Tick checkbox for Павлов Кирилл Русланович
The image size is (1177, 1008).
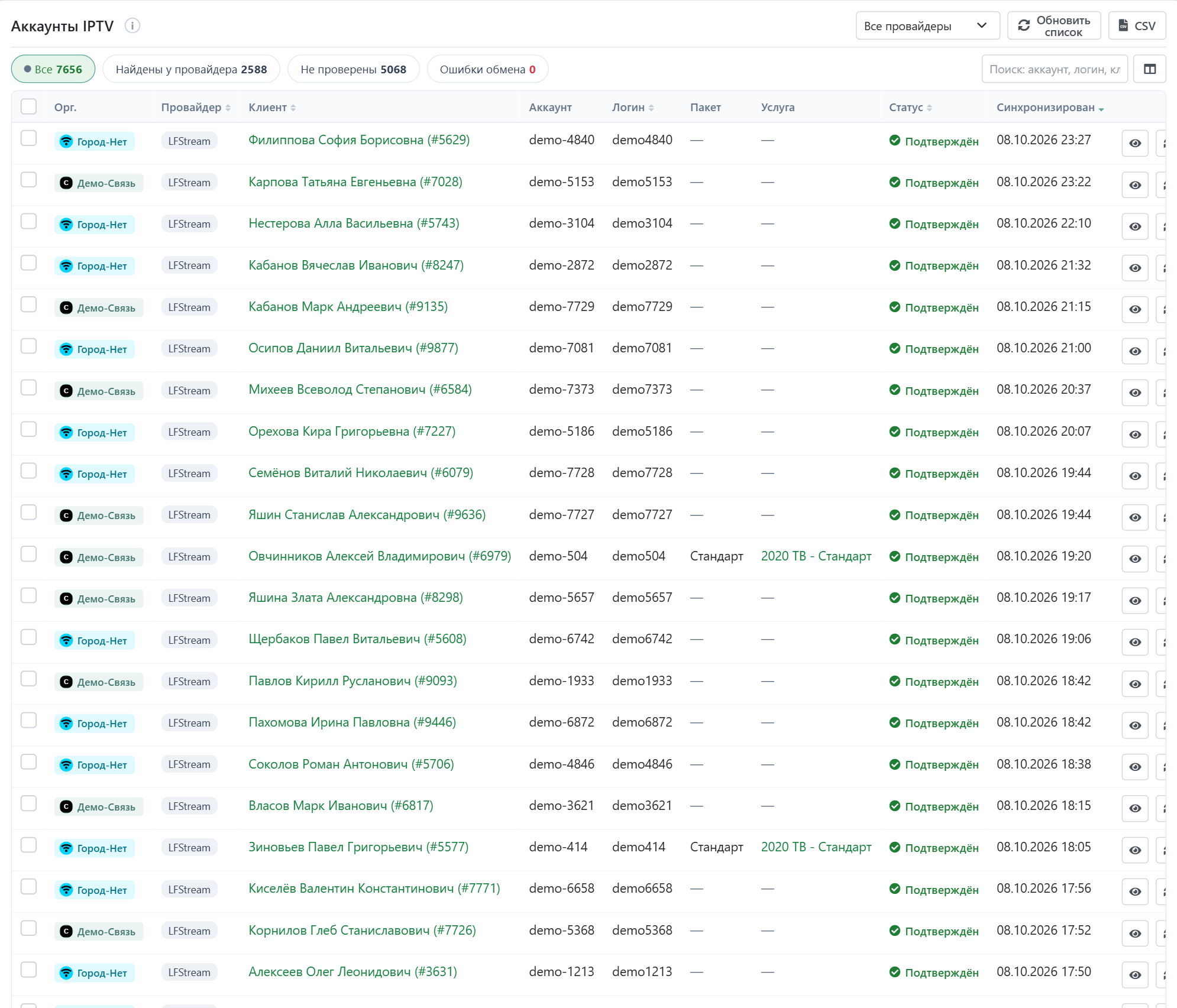pos(28,679)
